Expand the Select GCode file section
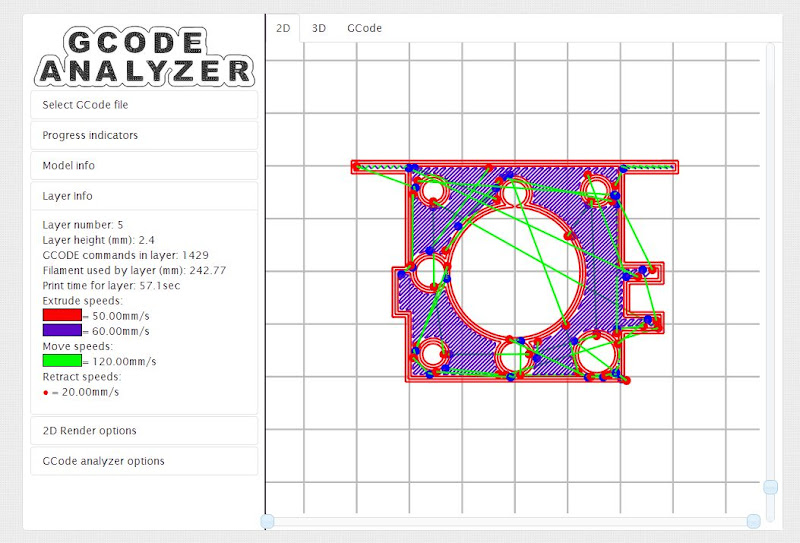The width and height of the screenshot is (800, 543). pos(144,105)
